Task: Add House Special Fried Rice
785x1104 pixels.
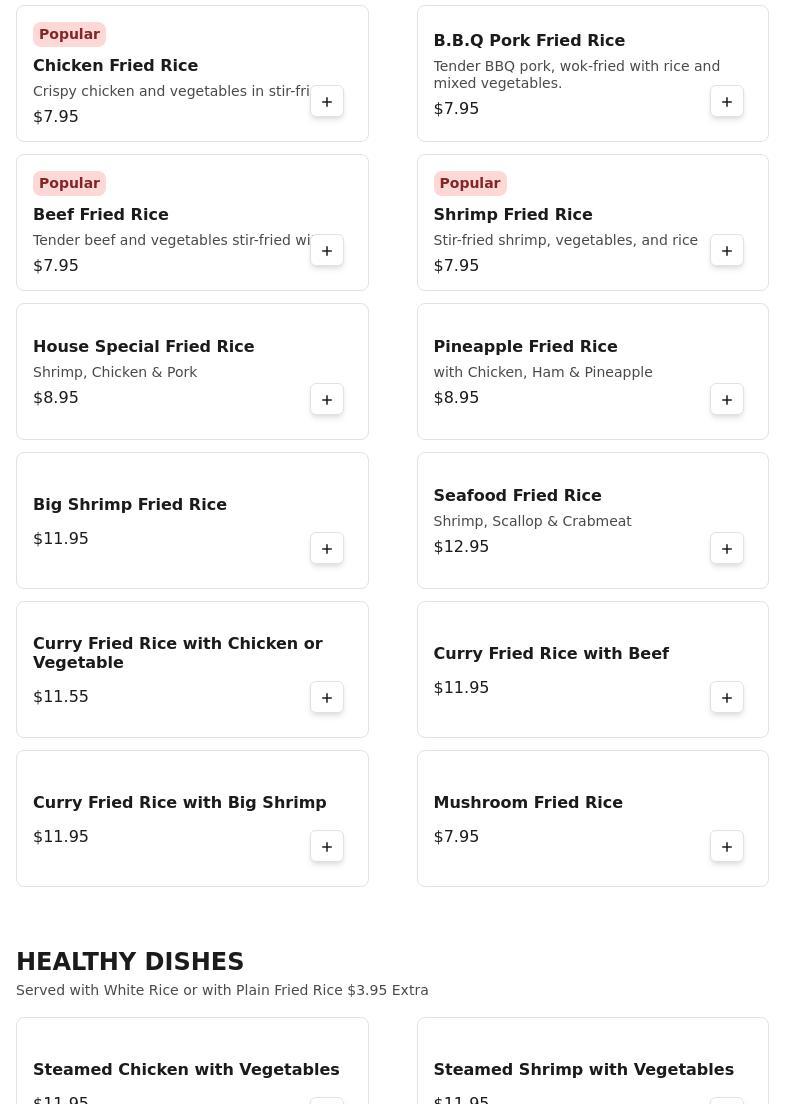Action: (x=327, y=400)
